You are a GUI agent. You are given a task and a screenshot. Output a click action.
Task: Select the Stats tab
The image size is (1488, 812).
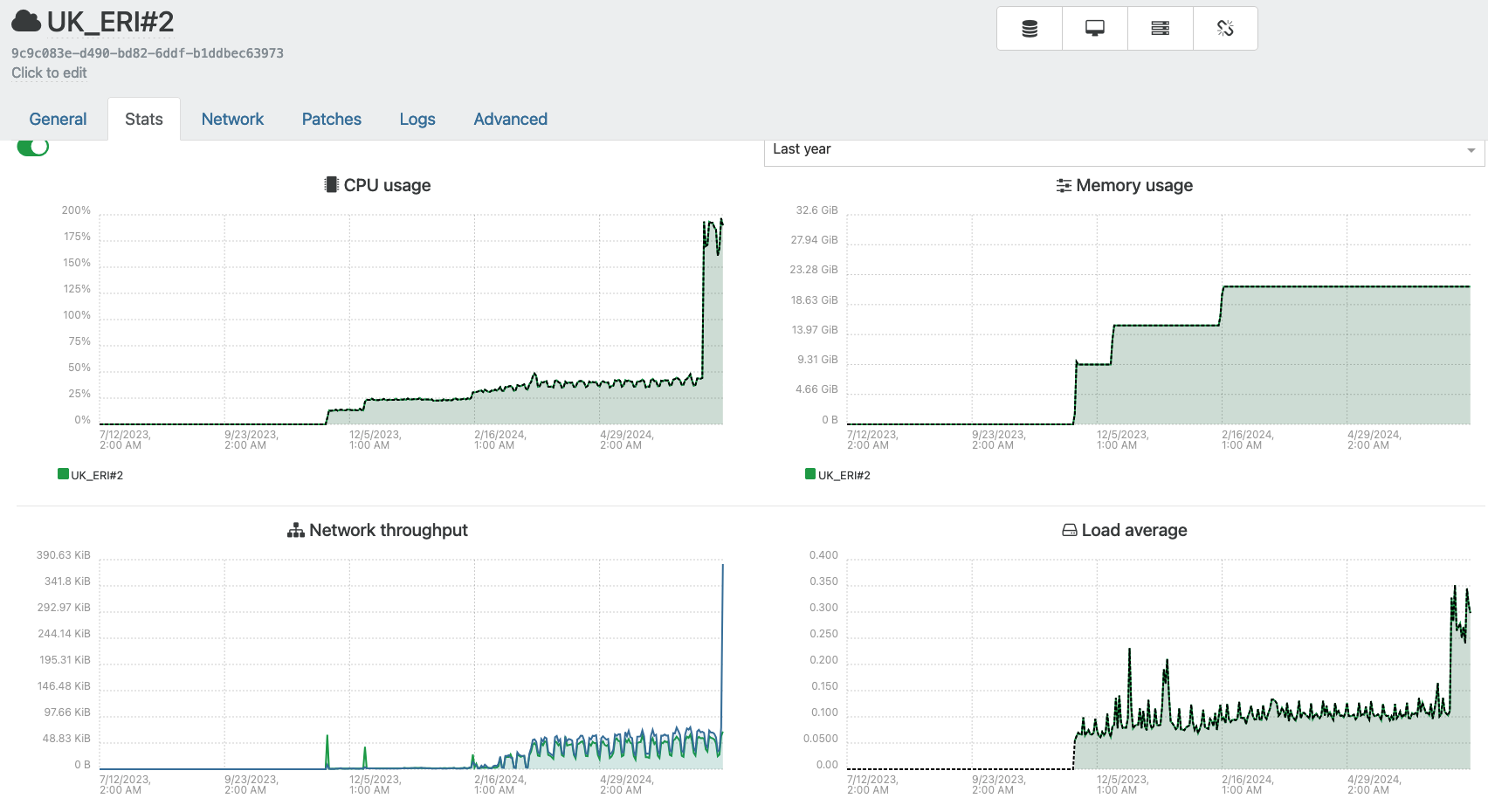[x=144, y=119]
